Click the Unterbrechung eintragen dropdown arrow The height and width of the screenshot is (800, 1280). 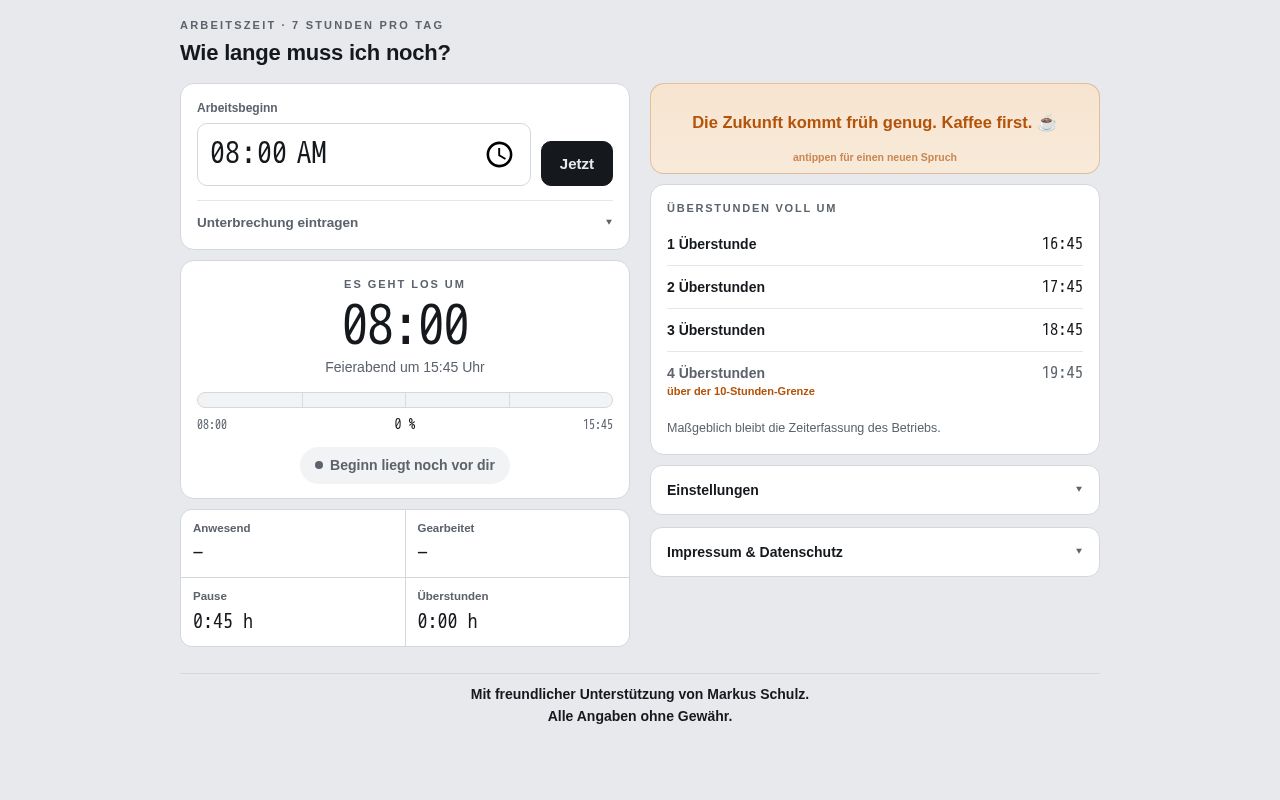pos(609,222)
